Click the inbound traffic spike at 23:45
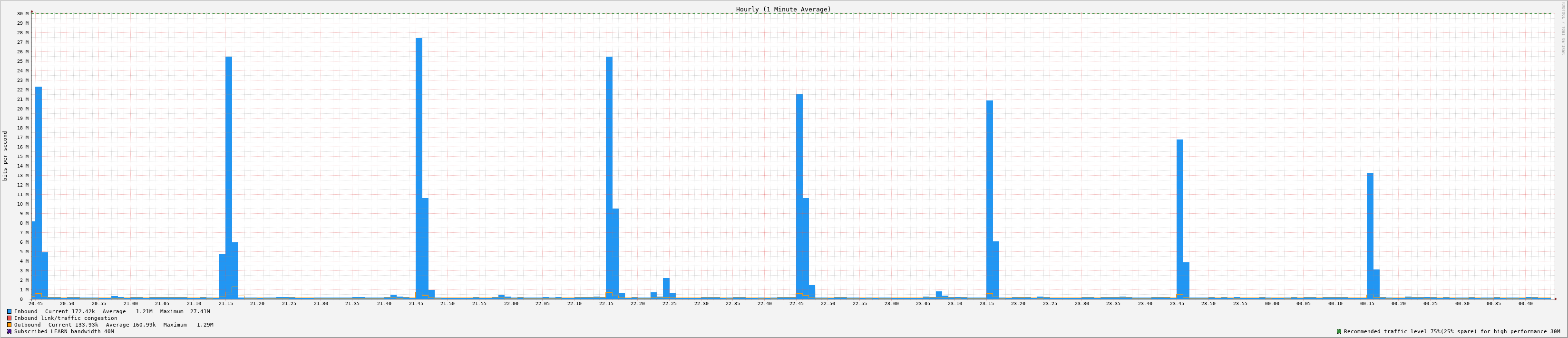Viewport: 1568px width, 338px height. click(x=1179, y=219)
